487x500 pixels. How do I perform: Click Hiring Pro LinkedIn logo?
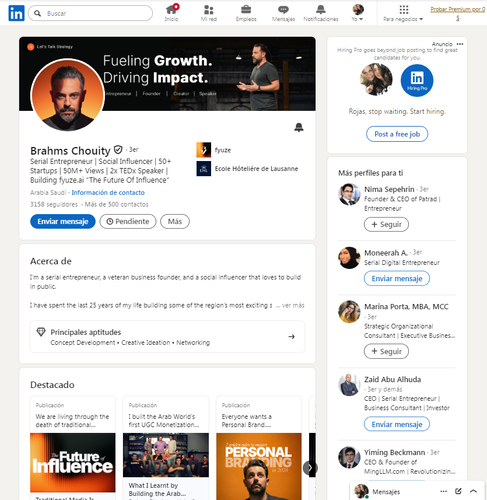(x=417, y=80)
